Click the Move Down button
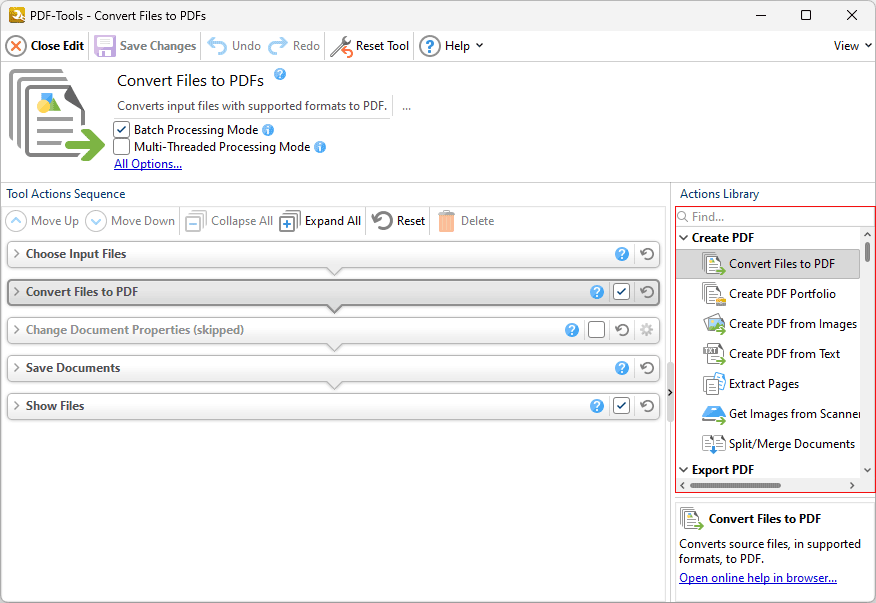The height and width of the screenshot is (603, 876). pyautogui.click(x=130, y=221)
